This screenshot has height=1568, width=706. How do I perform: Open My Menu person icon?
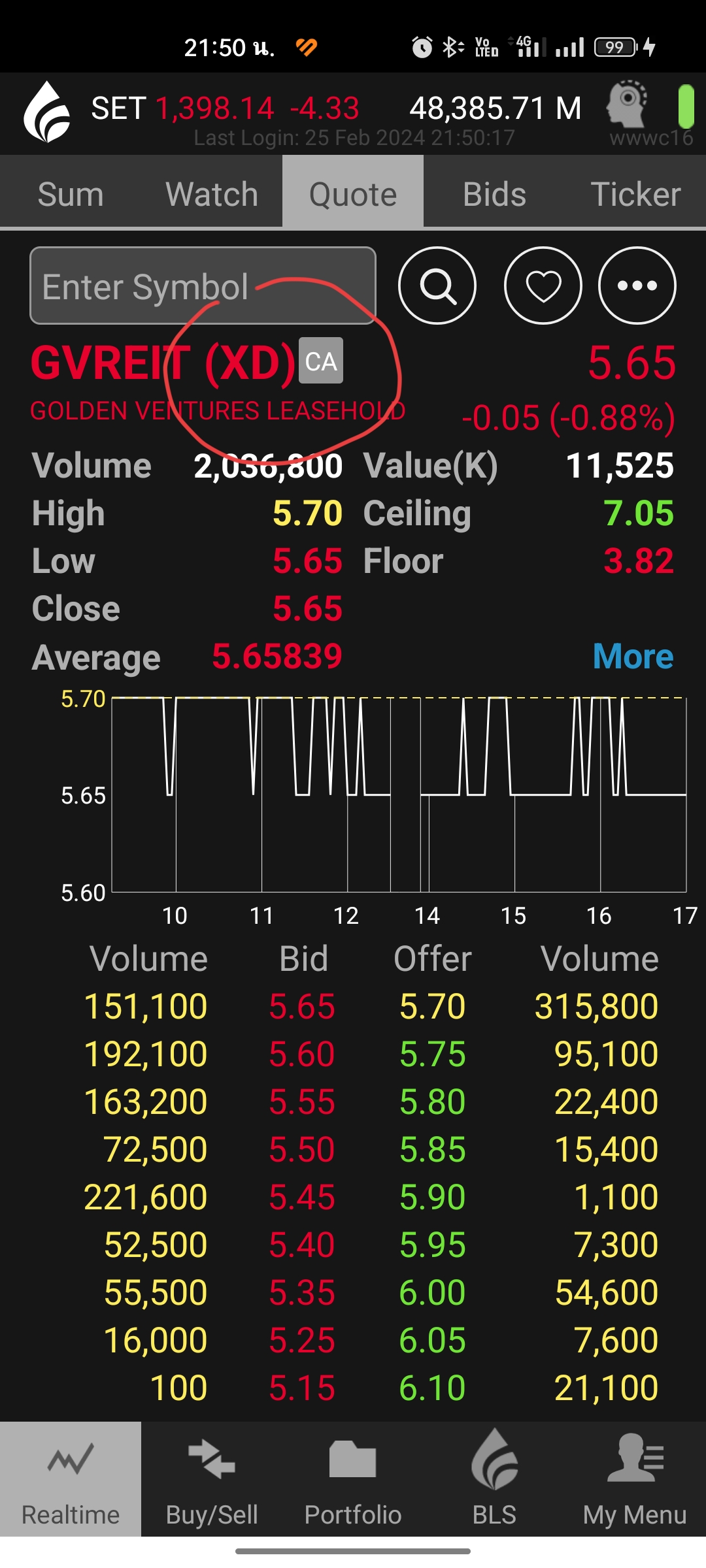pos(635,1458)
